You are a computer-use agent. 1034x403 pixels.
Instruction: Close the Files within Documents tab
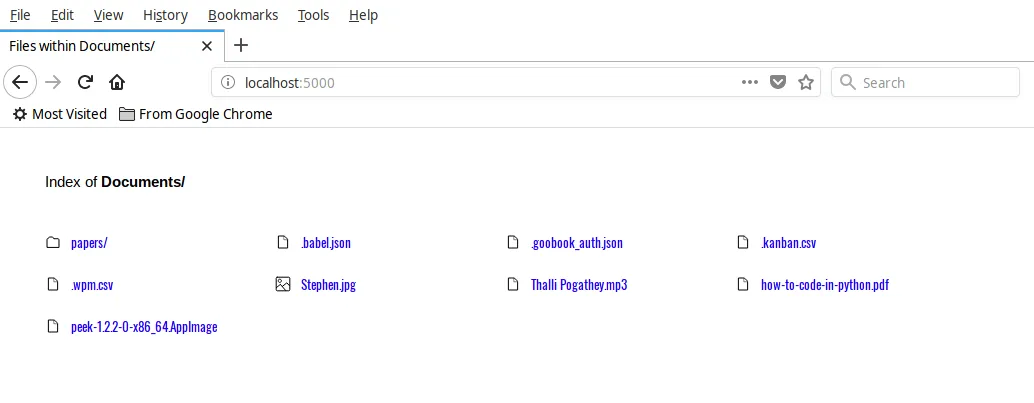(207, 46)
